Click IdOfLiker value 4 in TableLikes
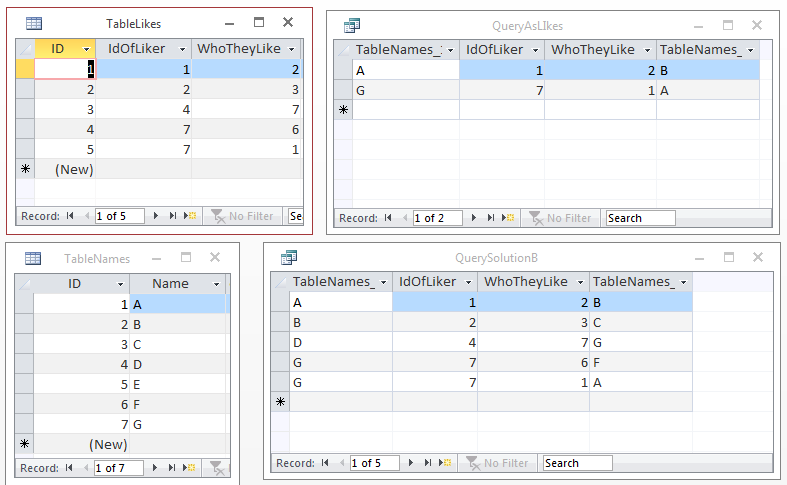Image resolution: width=787 pixels, height=485 pixels. click(144, 109)
